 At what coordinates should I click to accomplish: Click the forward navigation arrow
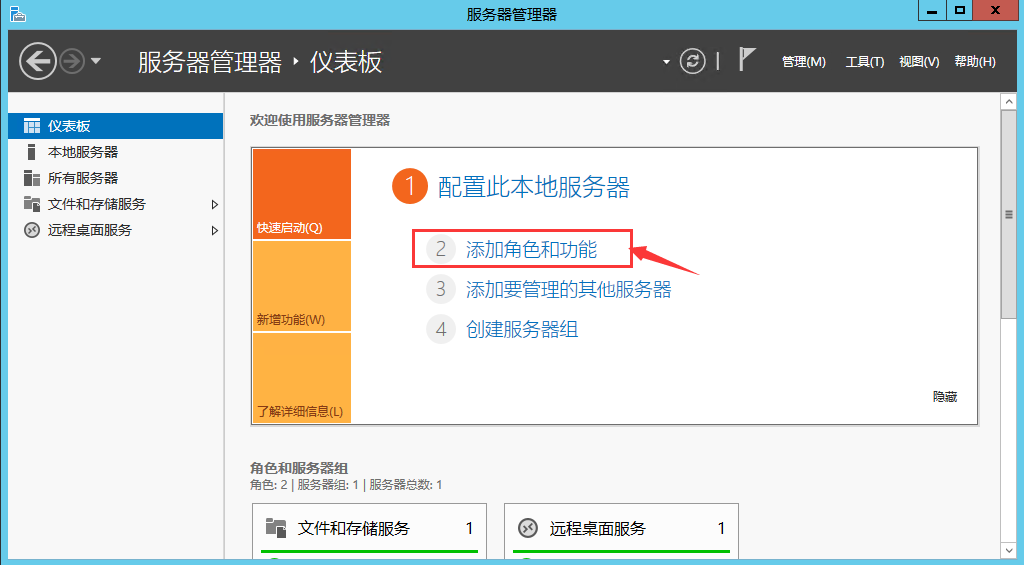72,61
